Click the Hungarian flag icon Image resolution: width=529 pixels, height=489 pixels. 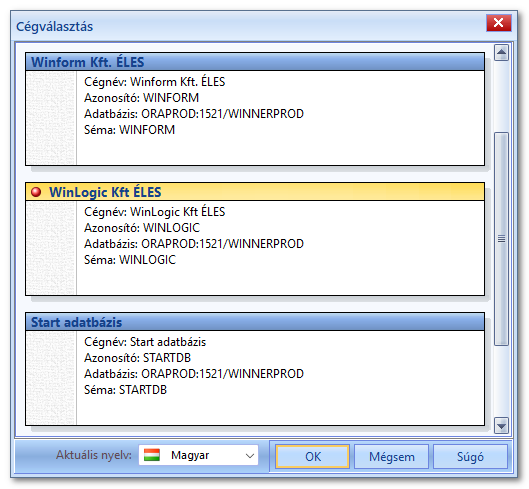(152, 455)
